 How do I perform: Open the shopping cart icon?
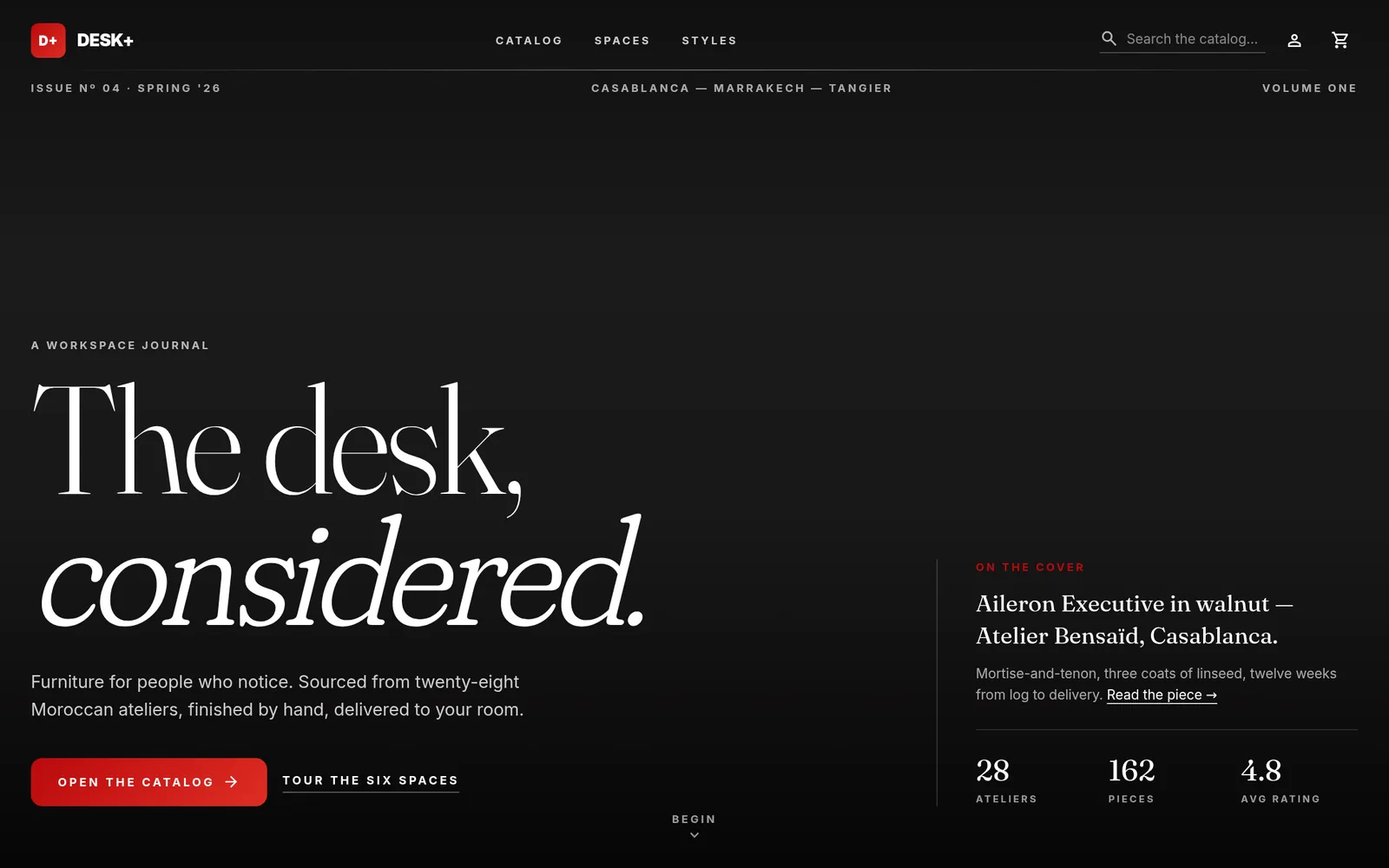point(1340,40)
